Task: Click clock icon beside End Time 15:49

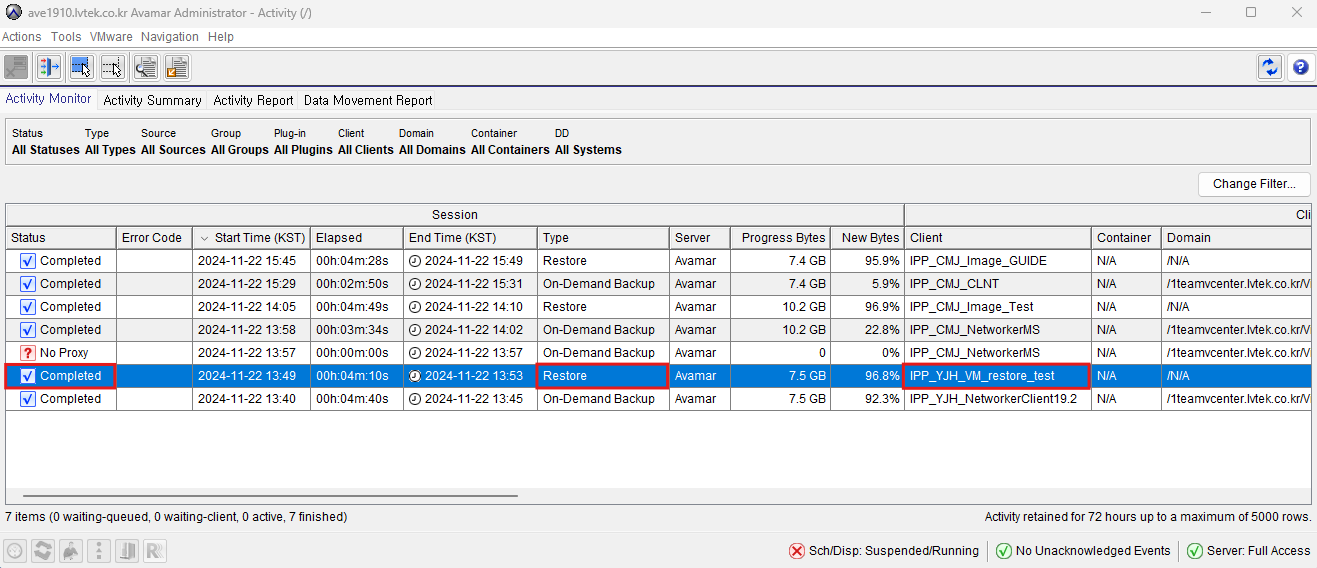Action: 415,261
